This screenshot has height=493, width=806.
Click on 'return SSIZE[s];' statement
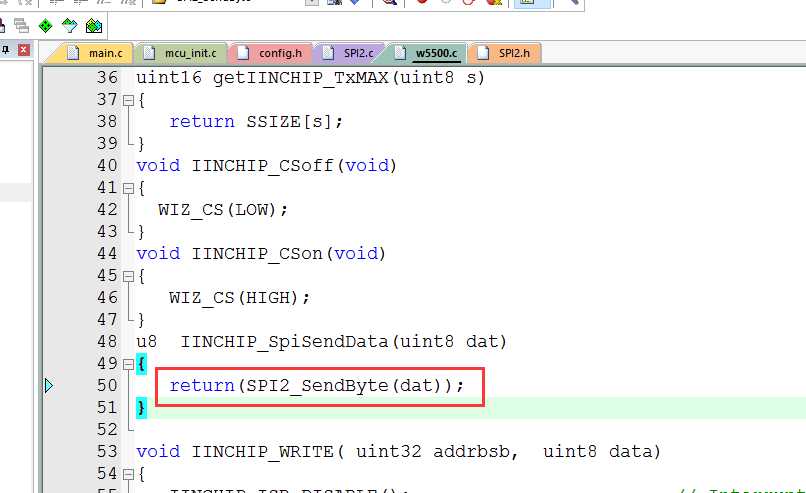(256, 122)
